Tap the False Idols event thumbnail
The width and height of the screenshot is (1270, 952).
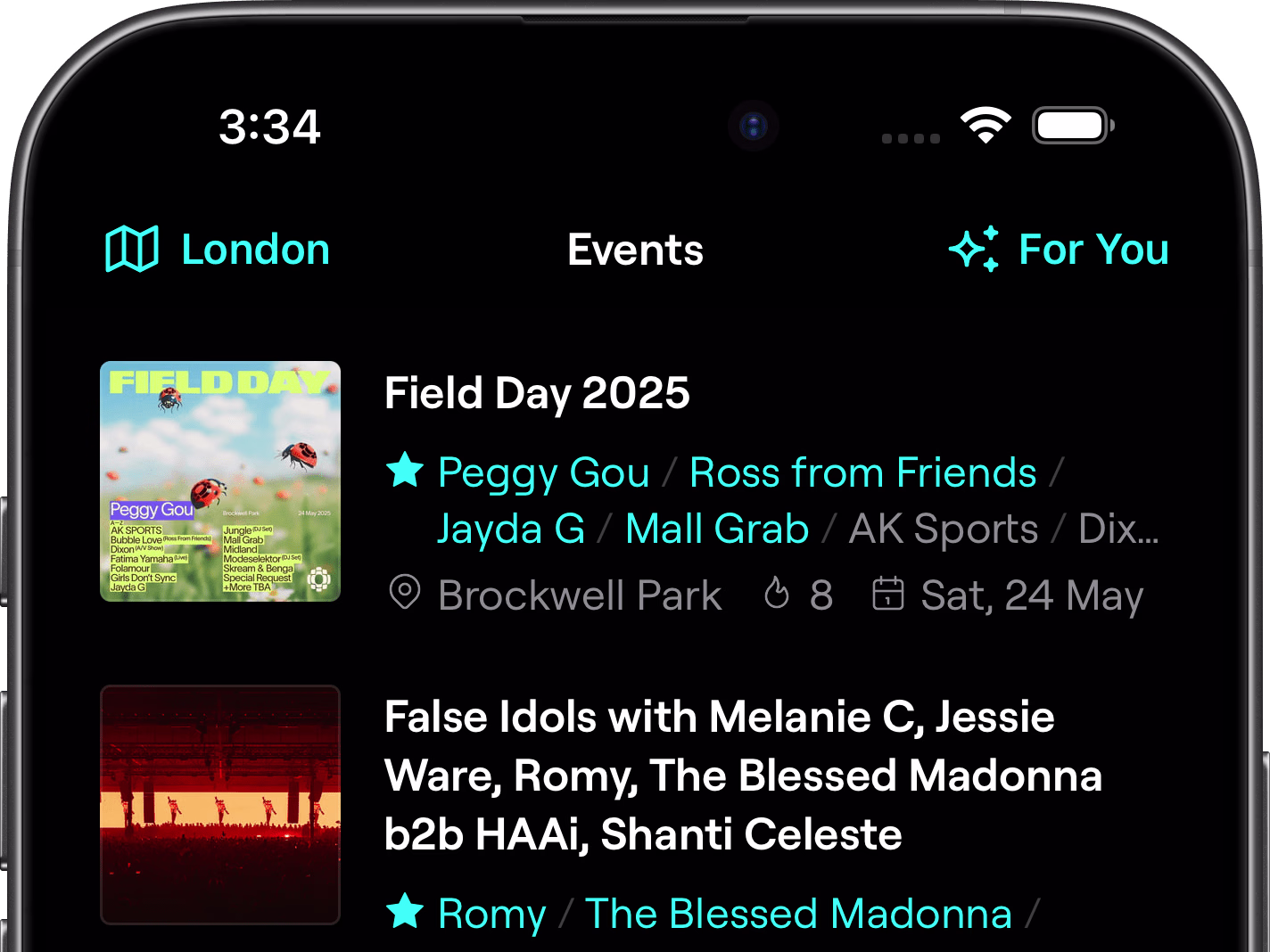pos(220,804)
